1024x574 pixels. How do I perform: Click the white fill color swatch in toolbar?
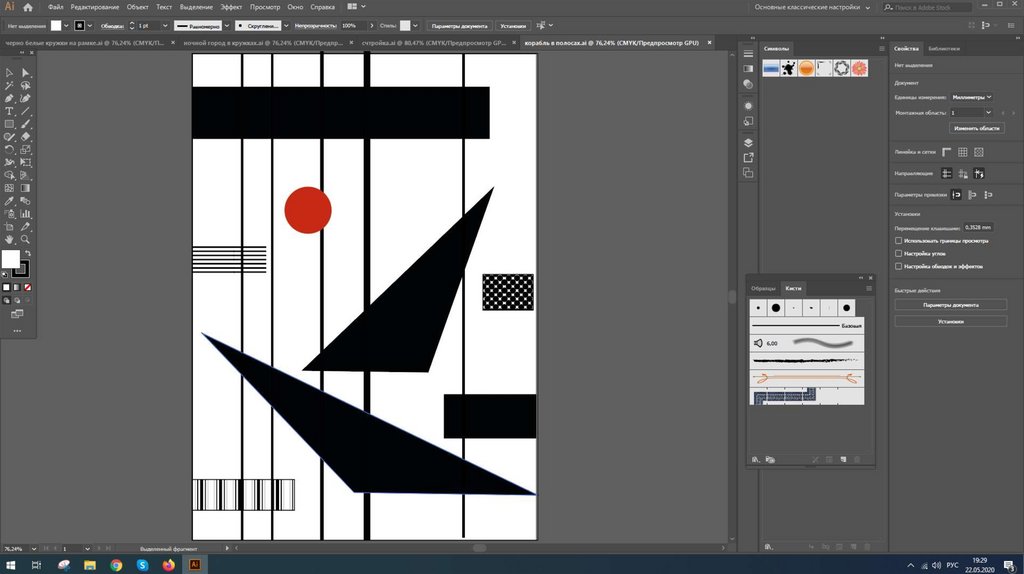(10, 259)
